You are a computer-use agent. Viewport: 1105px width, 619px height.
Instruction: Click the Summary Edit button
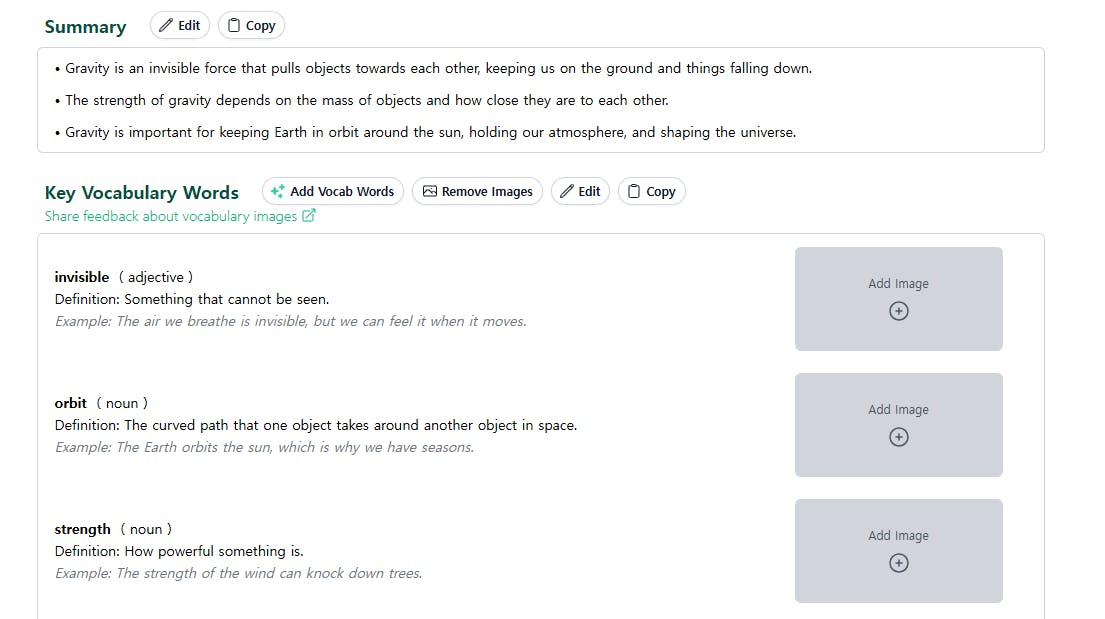click(180, 26)
